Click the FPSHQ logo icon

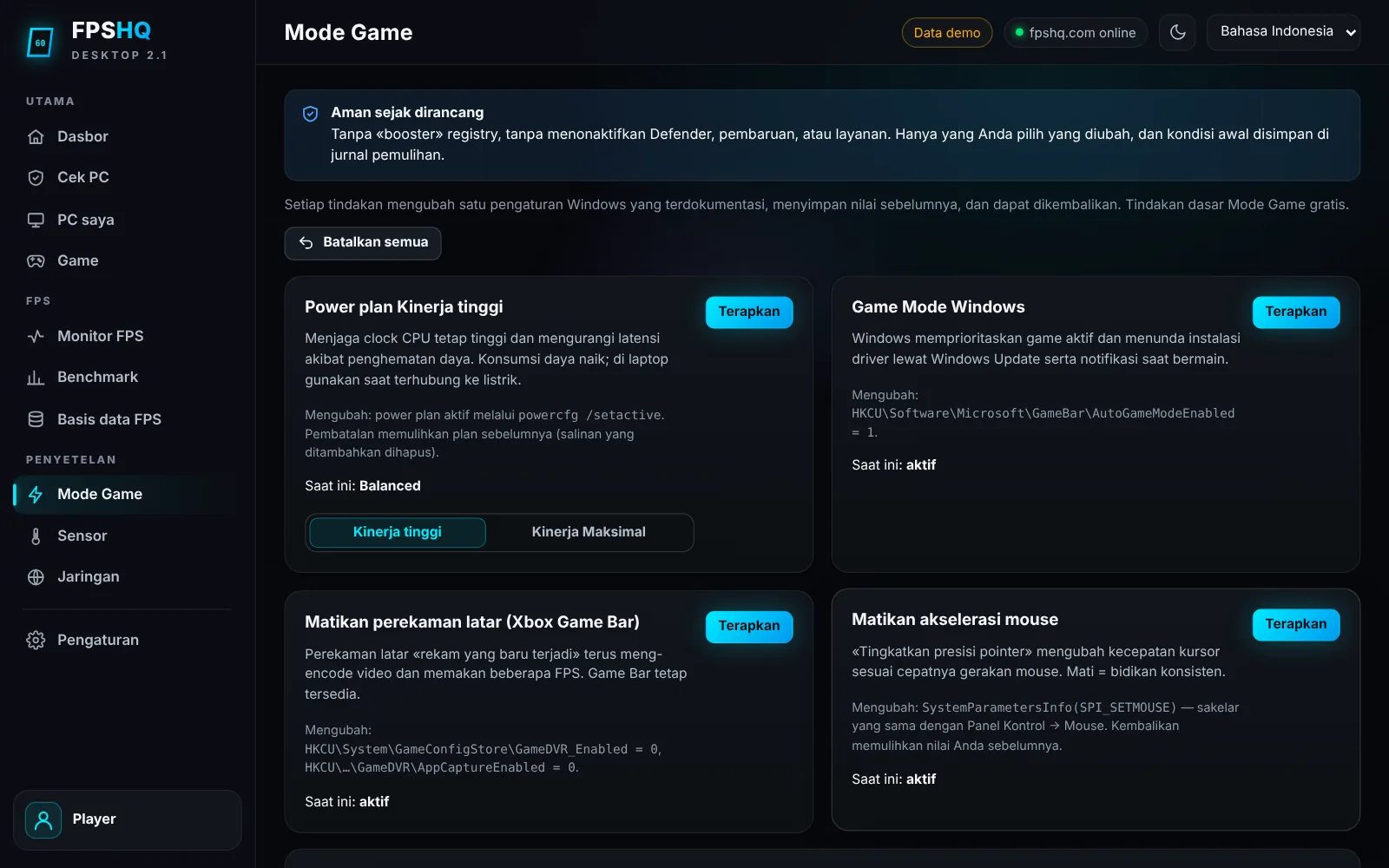click(40, 42)
